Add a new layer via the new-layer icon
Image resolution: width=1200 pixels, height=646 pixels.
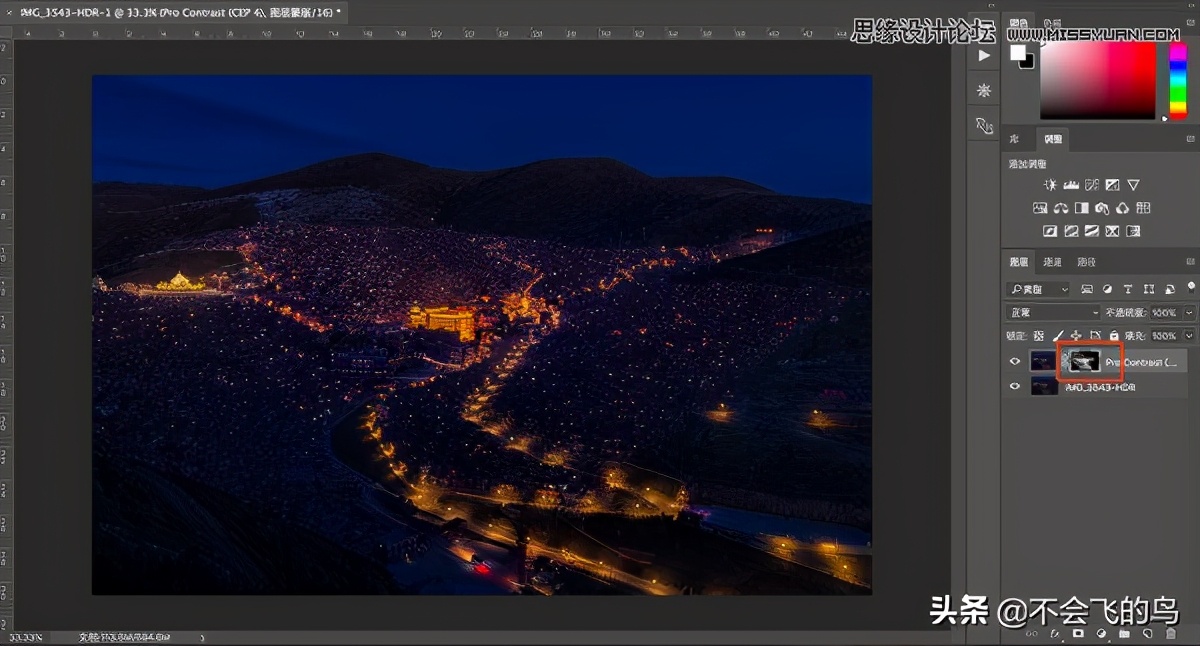[1147, 633]
